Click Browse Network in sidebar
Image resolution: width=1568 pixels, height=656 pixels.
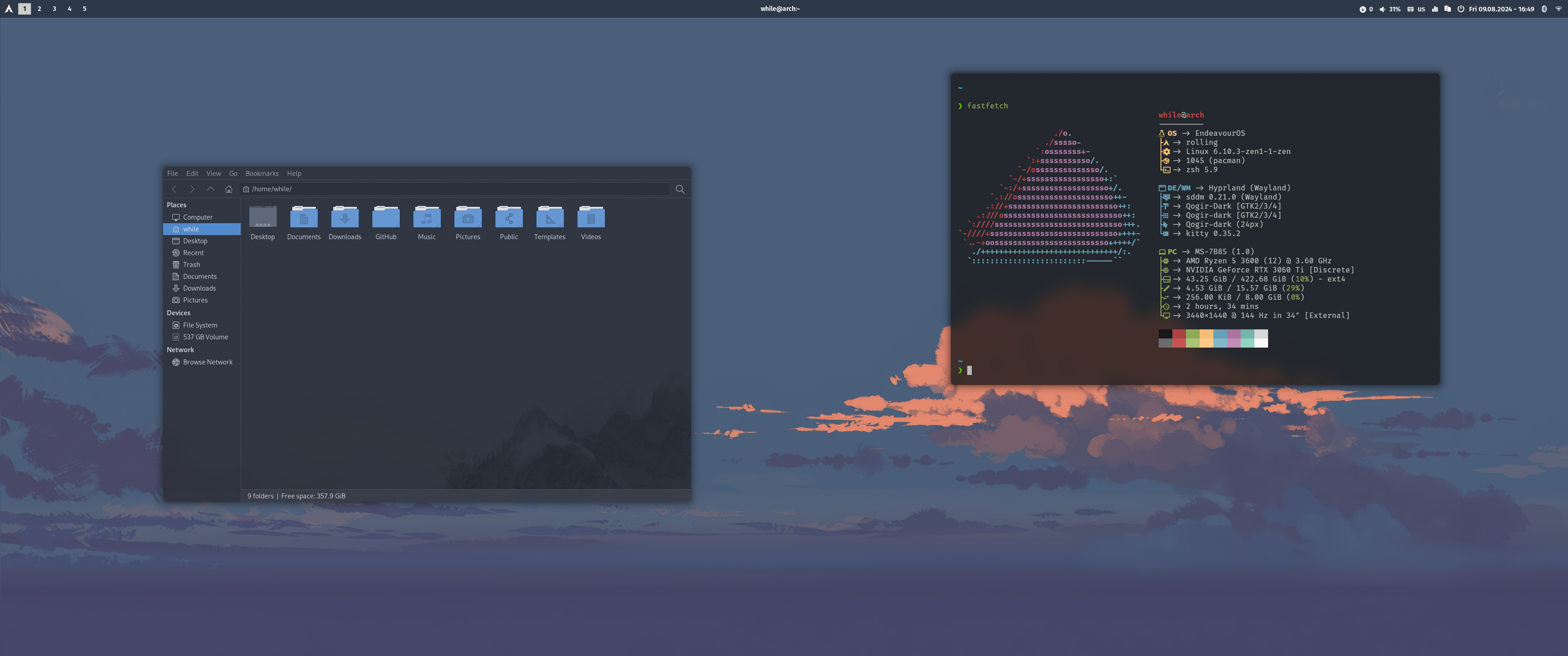(x=207, y=362)
